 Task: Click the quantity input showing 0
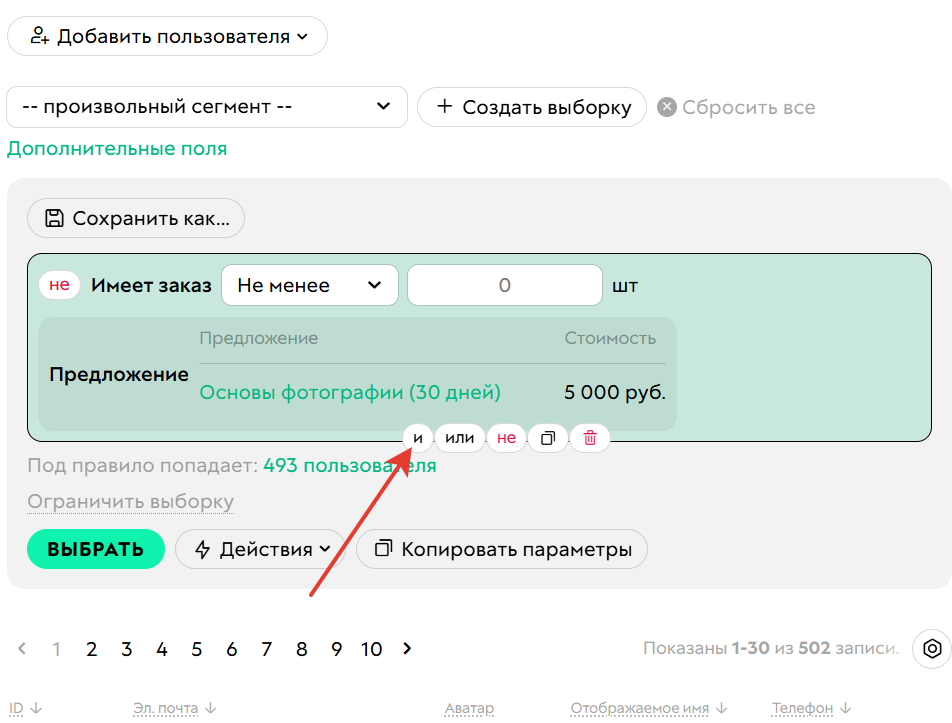tap(504, 285)
